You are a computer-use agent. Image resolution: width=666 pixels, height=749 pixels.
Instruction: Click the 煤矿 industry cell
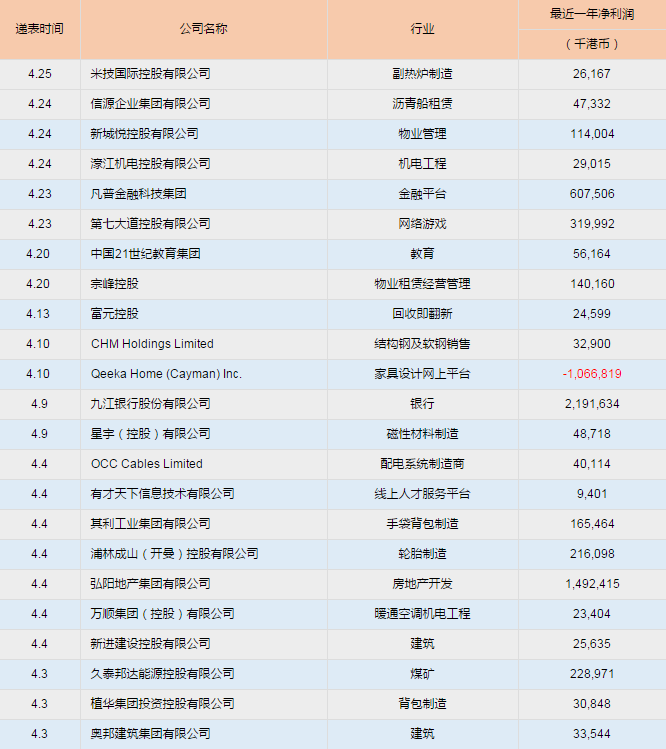[x=422, y=674]
